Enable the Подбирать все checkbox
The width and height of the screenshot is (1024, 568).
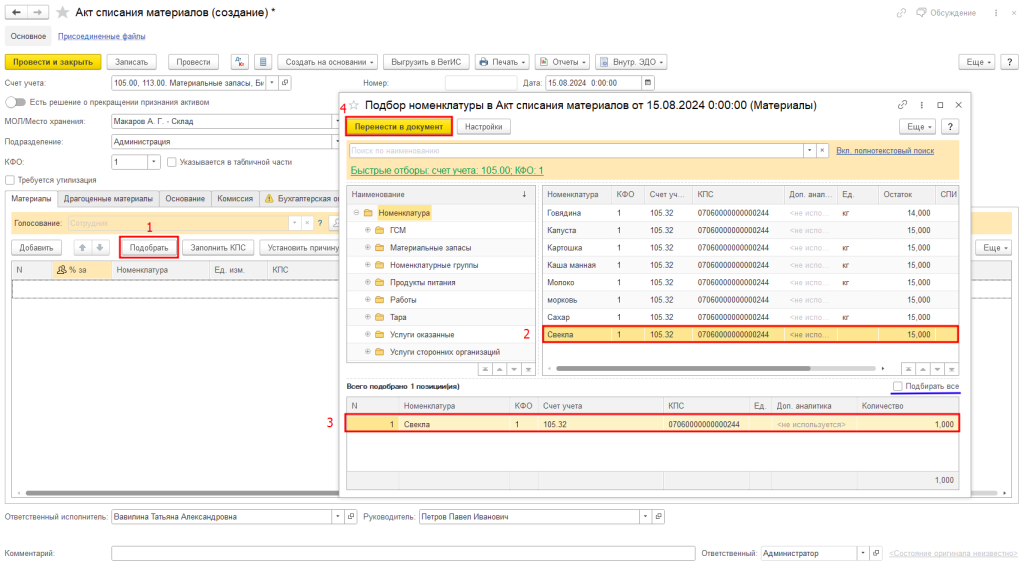tap(898, 386)
